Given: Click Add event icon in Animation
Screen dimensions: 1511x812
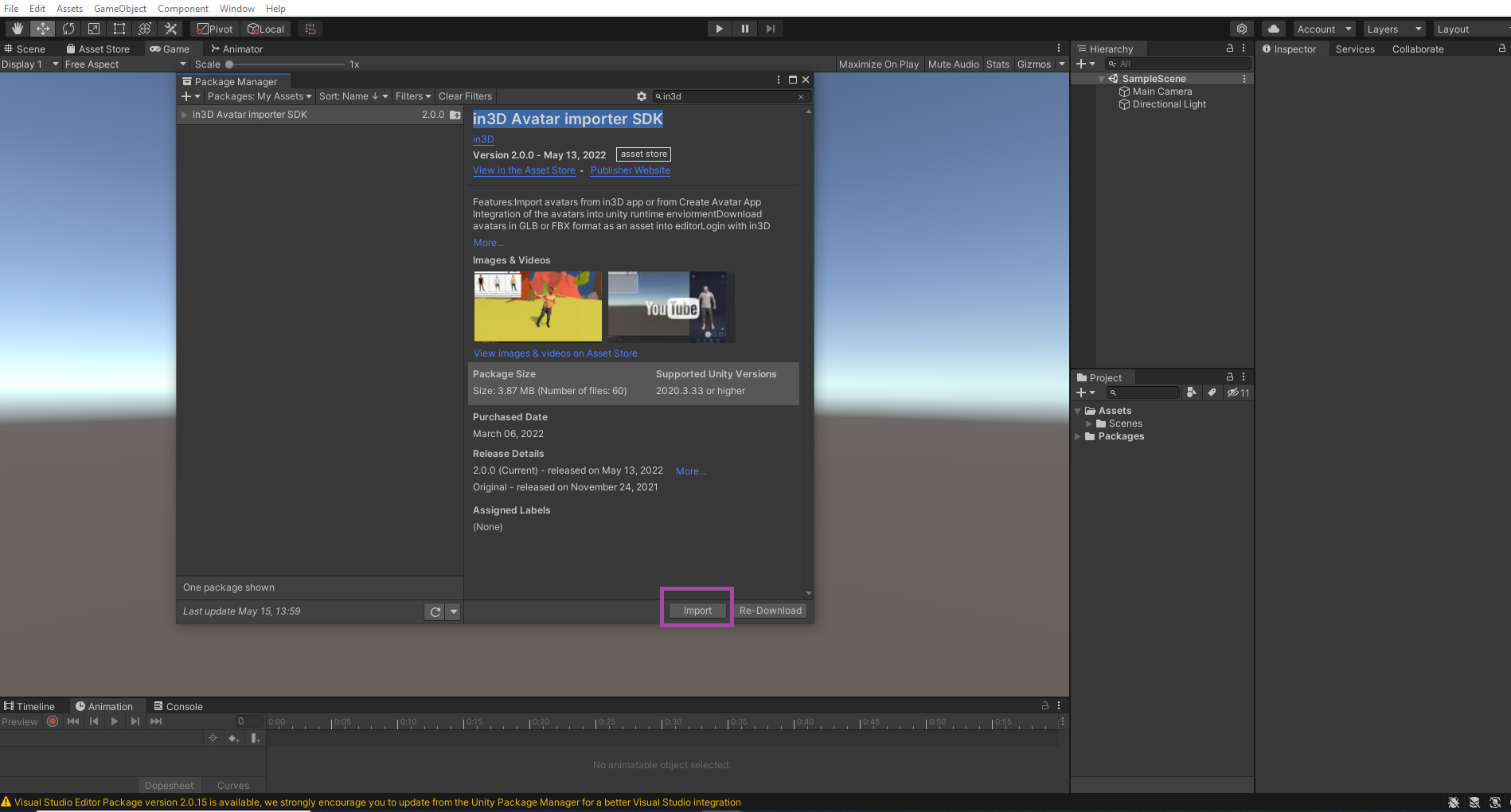Looking at the screenshot, I should tap(255, 739).
